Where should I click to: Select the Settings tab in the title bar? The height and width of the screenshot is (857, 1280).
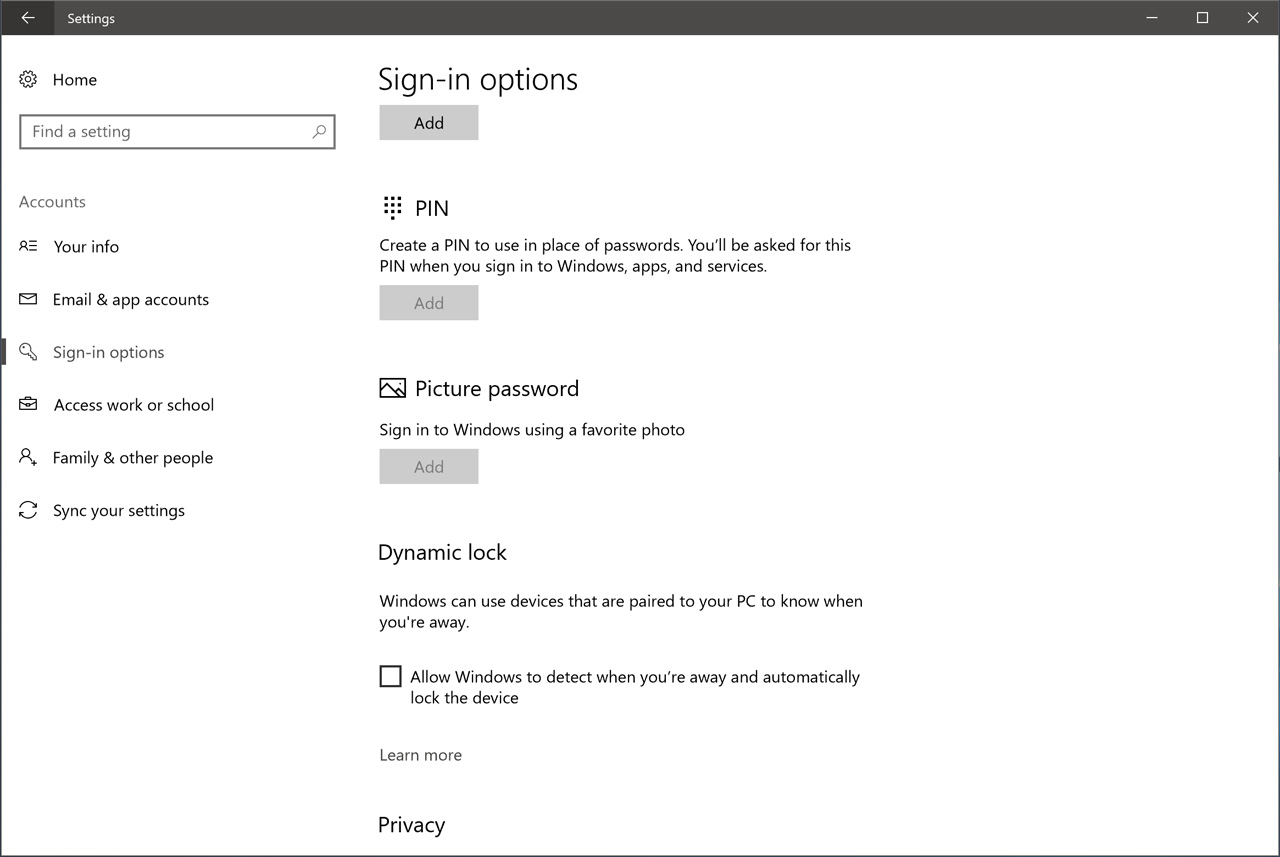tap(90, 17)
